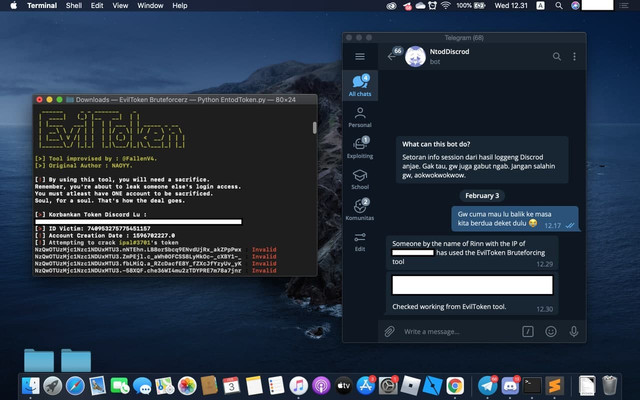Open Photos from the Dock
Viewport: 640px width, 400px height.
pos(187,386)
